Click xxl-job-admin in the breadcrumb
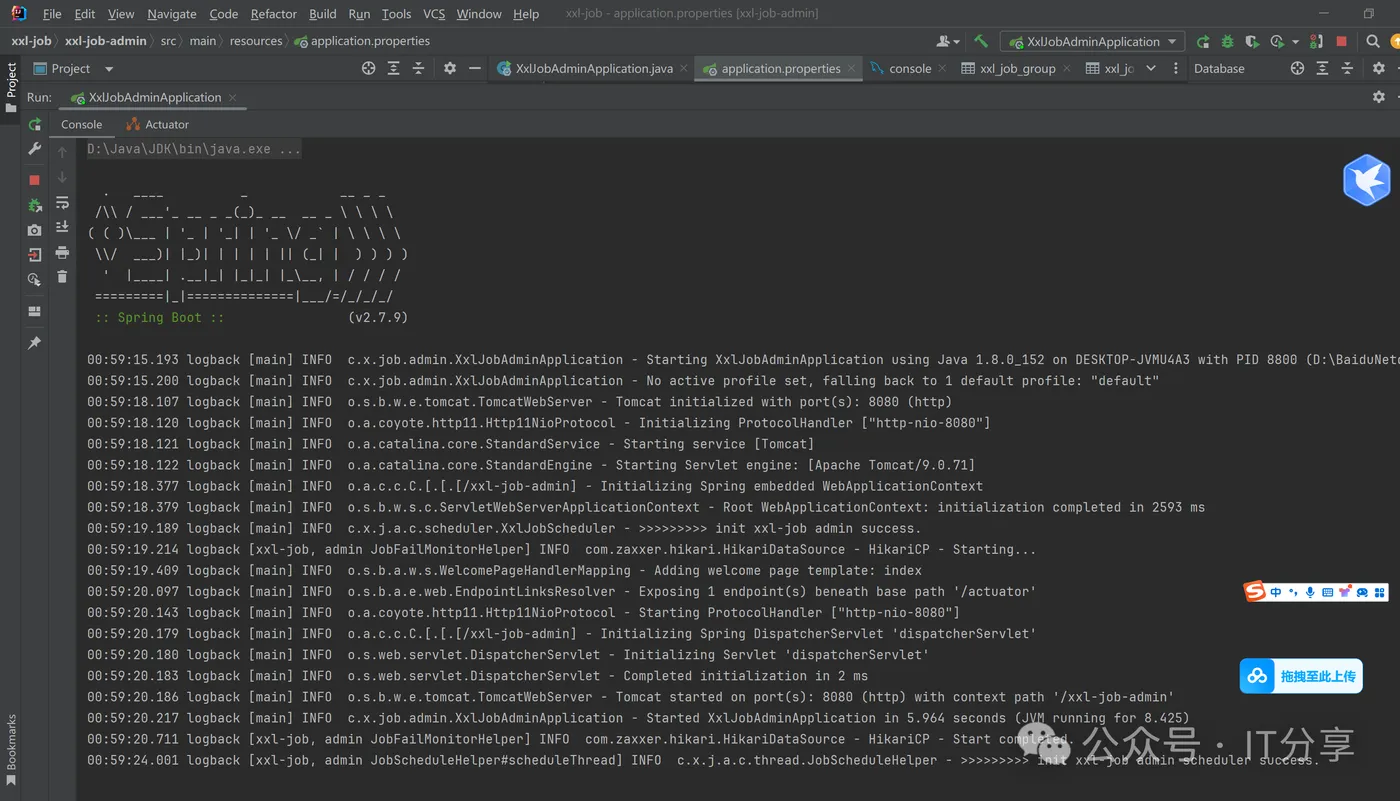1400x801 pixels. coord(105,41)
